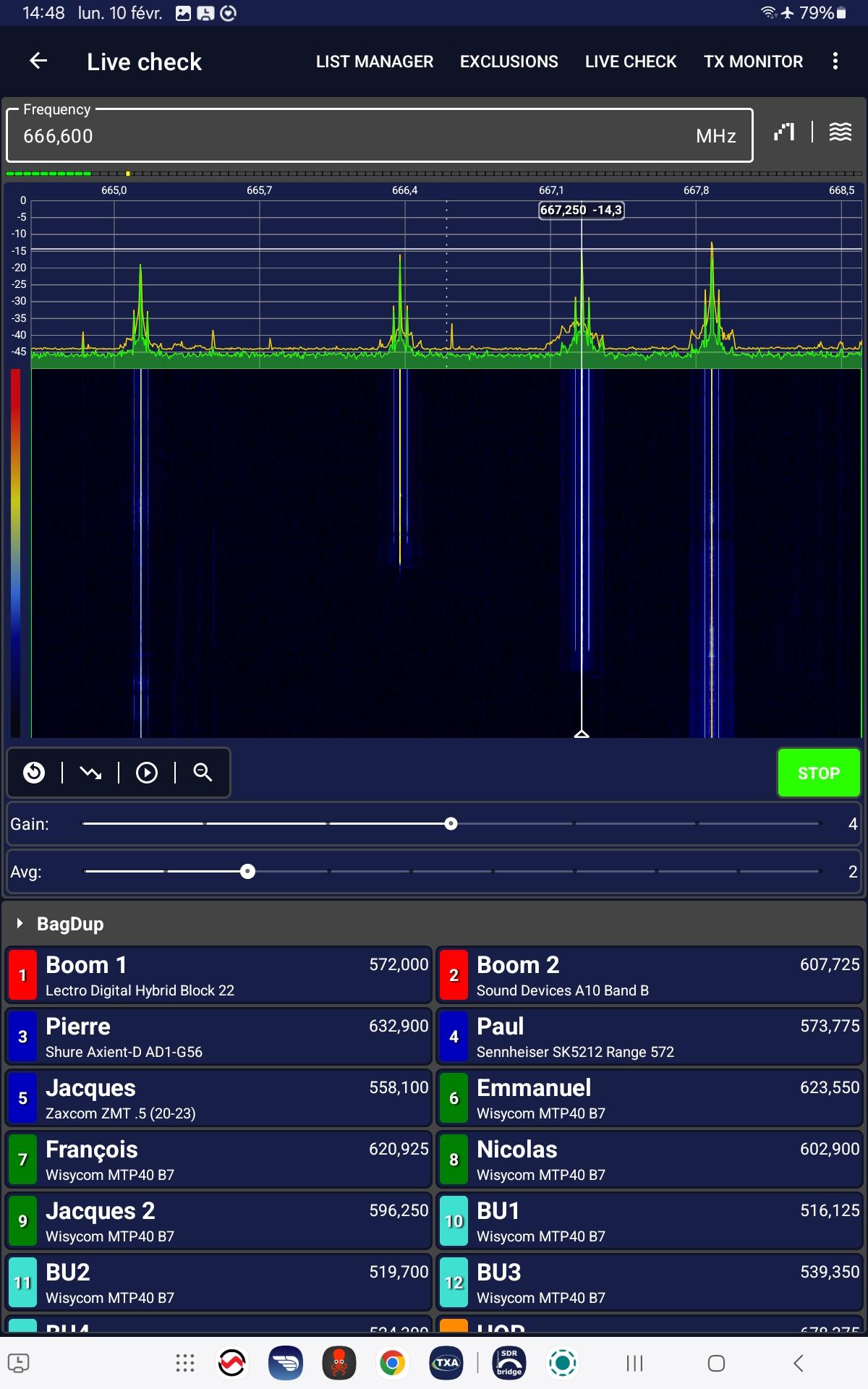Tap the gallery notification icon in status bar
Image resolution: width=868 pixels, height=1389 pixels.
[x=184, y=13]
